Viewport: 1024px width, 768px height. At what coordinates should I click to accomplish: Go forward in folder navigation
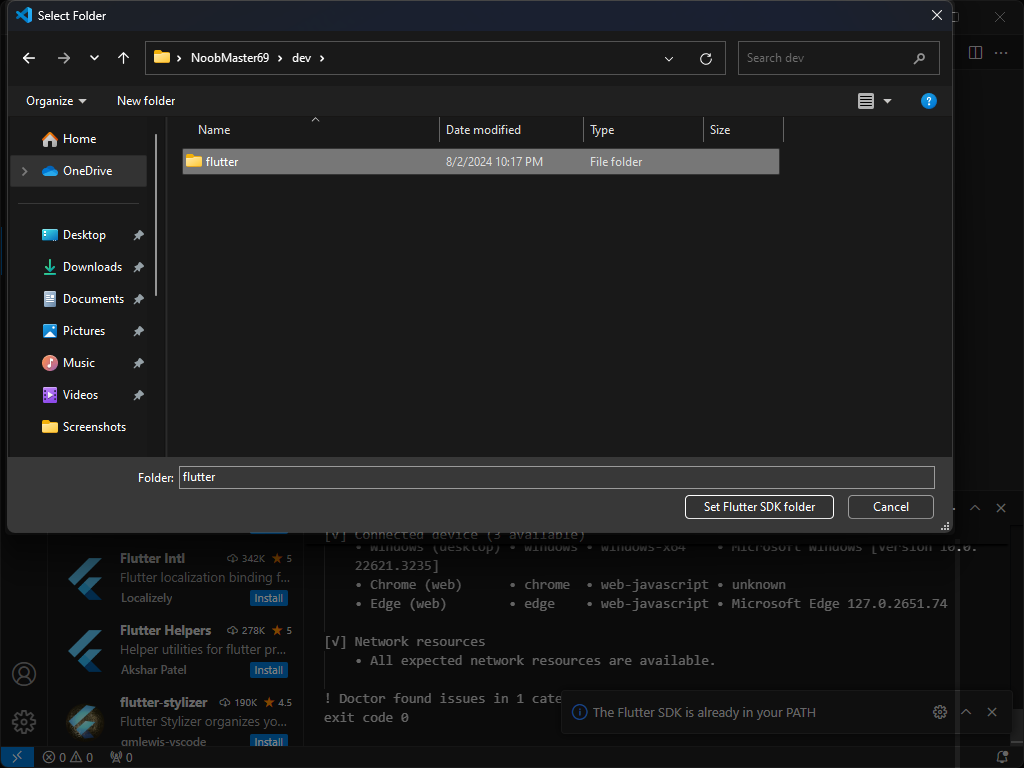[x=63, y=58]
